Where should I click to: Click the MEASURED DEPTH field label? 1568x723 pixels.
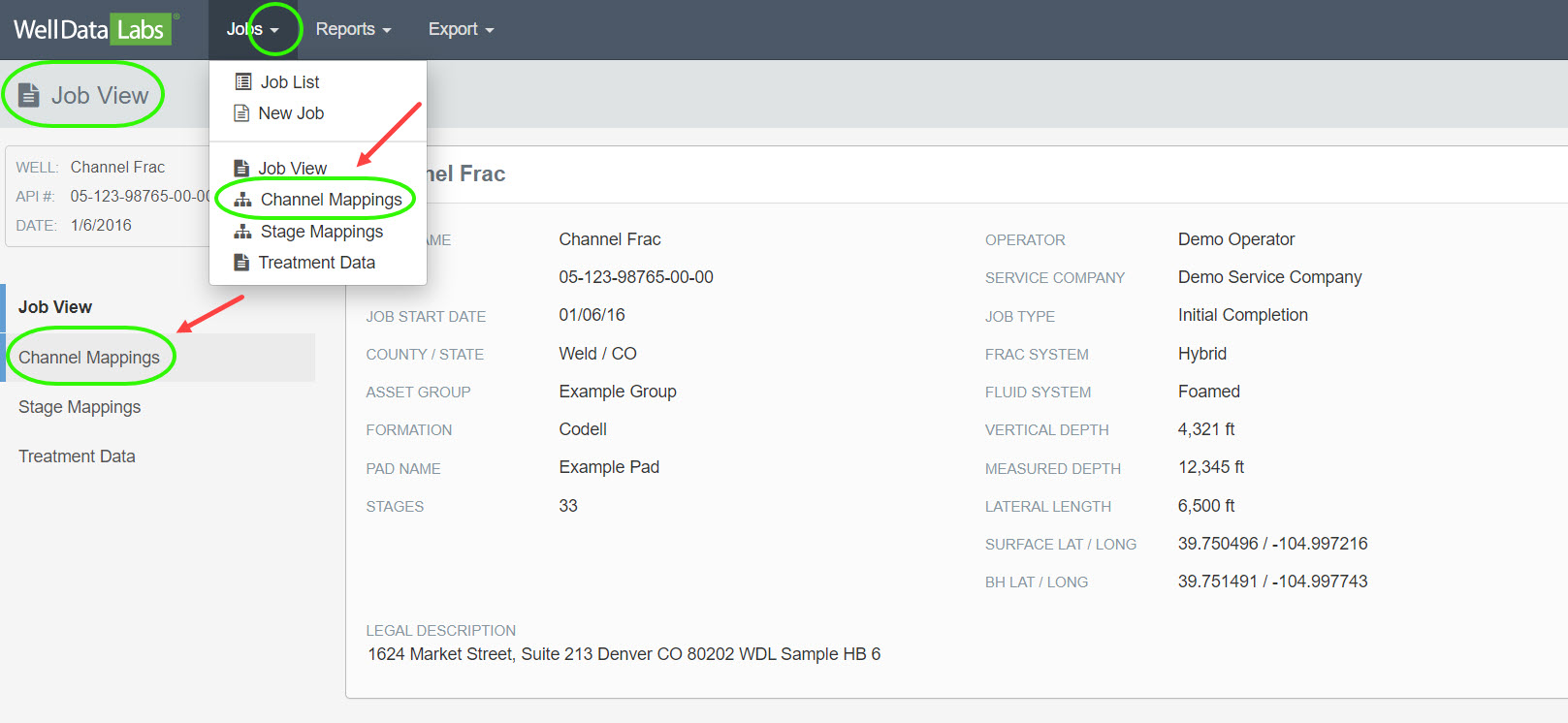(x=1053, y=469)
